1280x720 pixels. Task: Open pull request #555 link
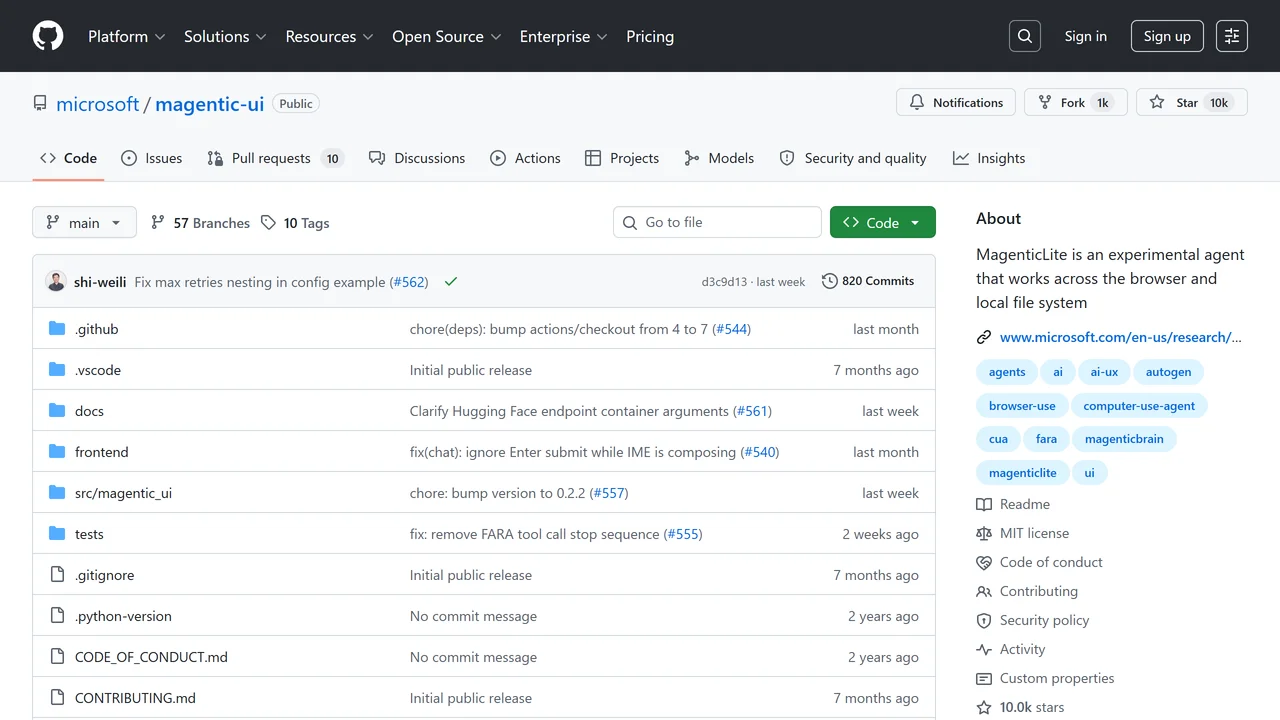tap(683, 534)
